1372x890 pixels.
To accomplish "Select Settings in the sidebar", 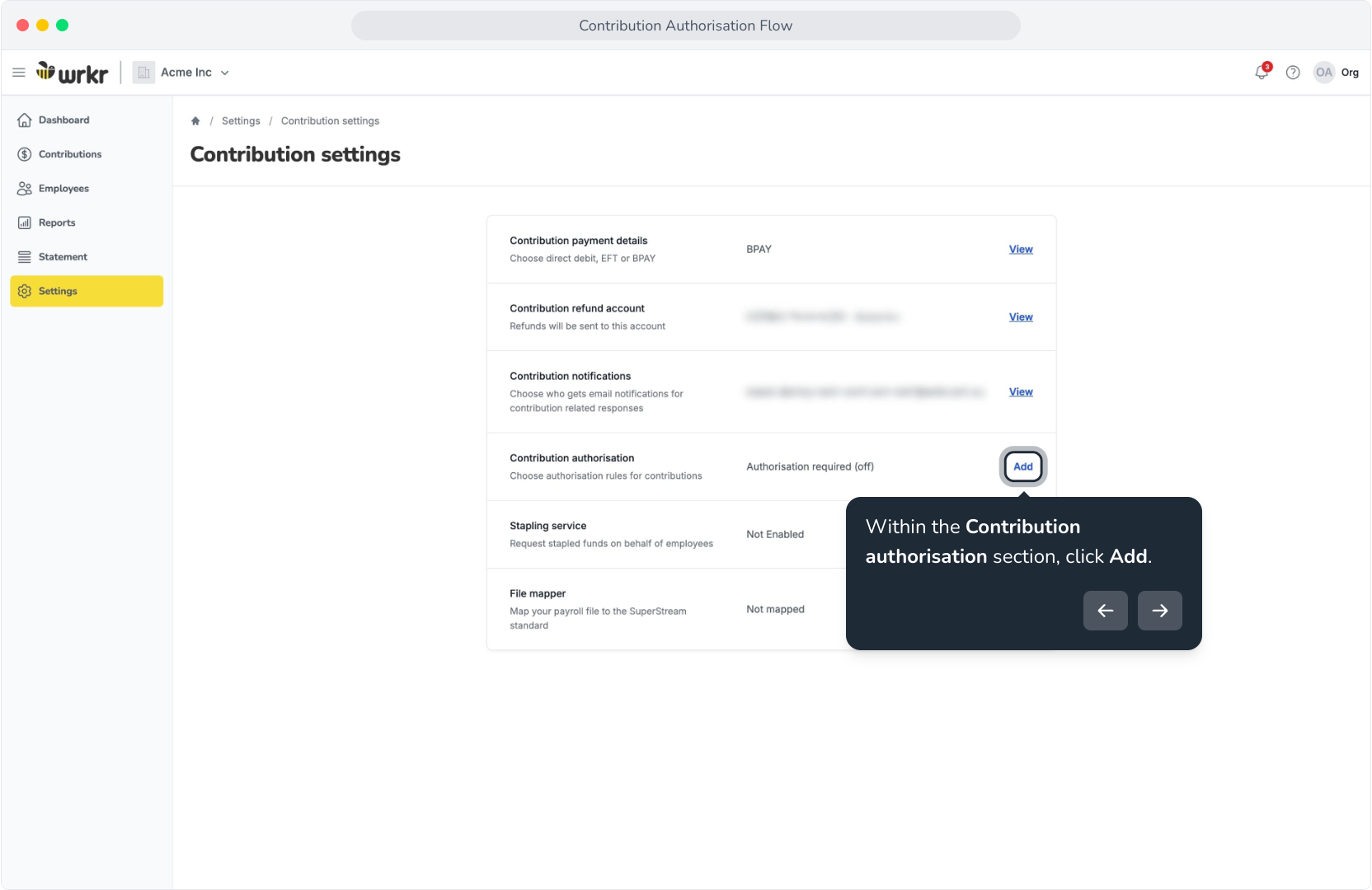I will click(x=87, y=291).
